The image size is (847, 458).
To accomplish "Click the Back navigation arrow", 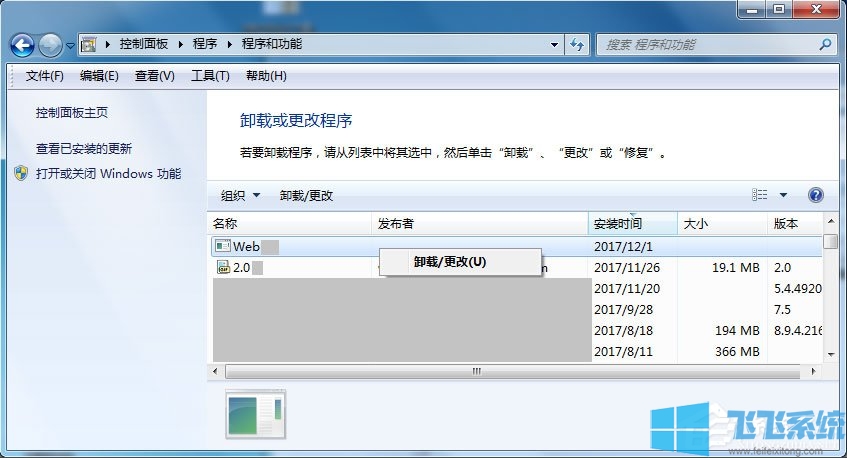I will pos(22,45).
